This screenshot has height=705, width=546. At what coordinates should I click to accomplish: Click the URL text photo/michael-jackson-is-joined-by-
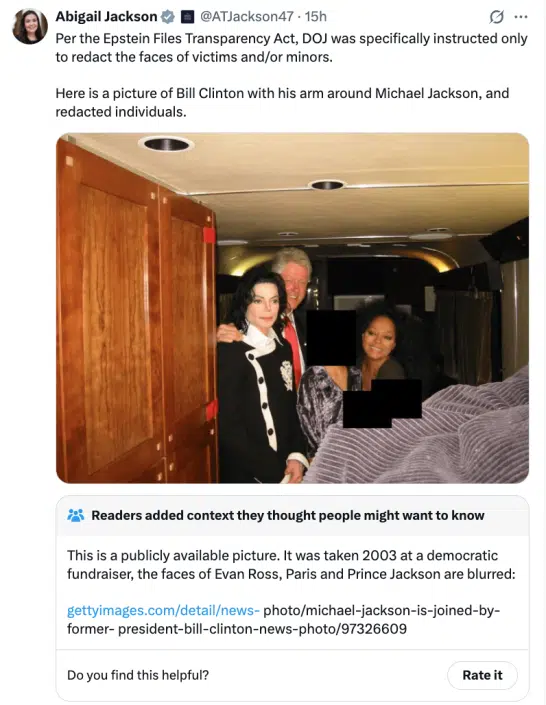[382, 611]
